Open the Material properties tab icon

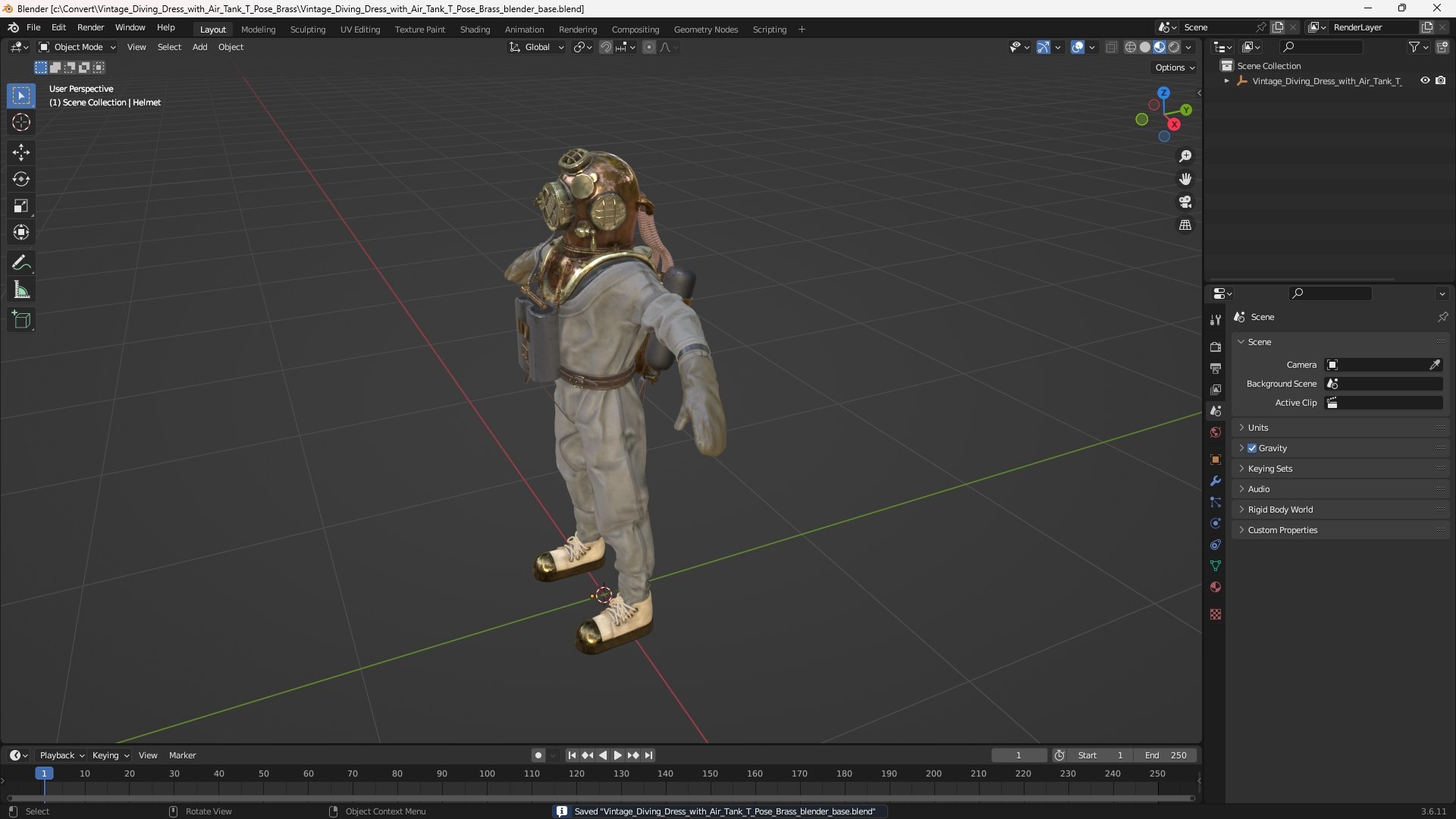coord(1216,587)
